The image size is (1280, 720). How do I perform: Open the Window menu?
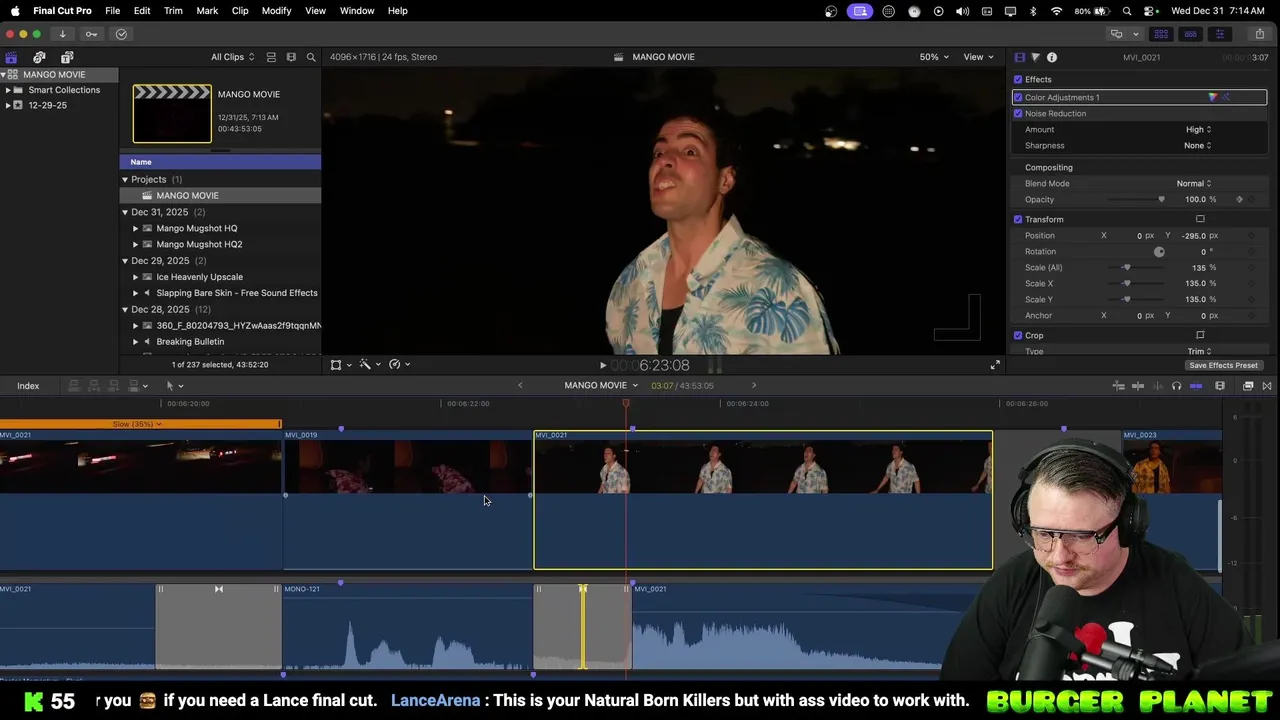(357, 10)
